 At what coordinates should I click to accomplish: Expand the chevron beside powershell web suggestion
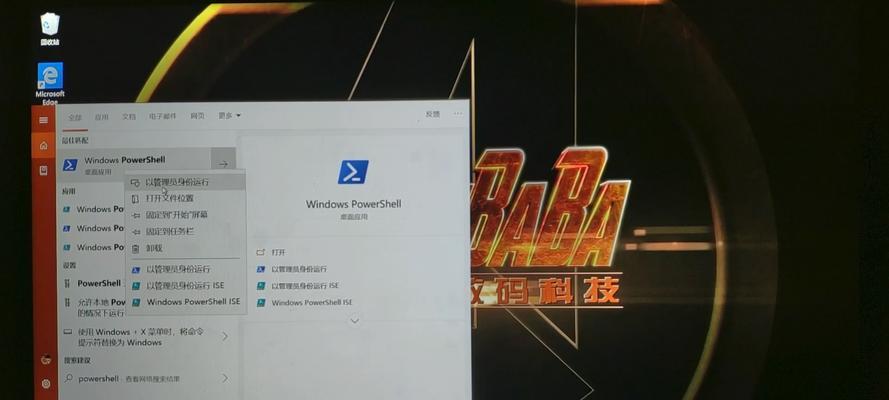(225, 378)
